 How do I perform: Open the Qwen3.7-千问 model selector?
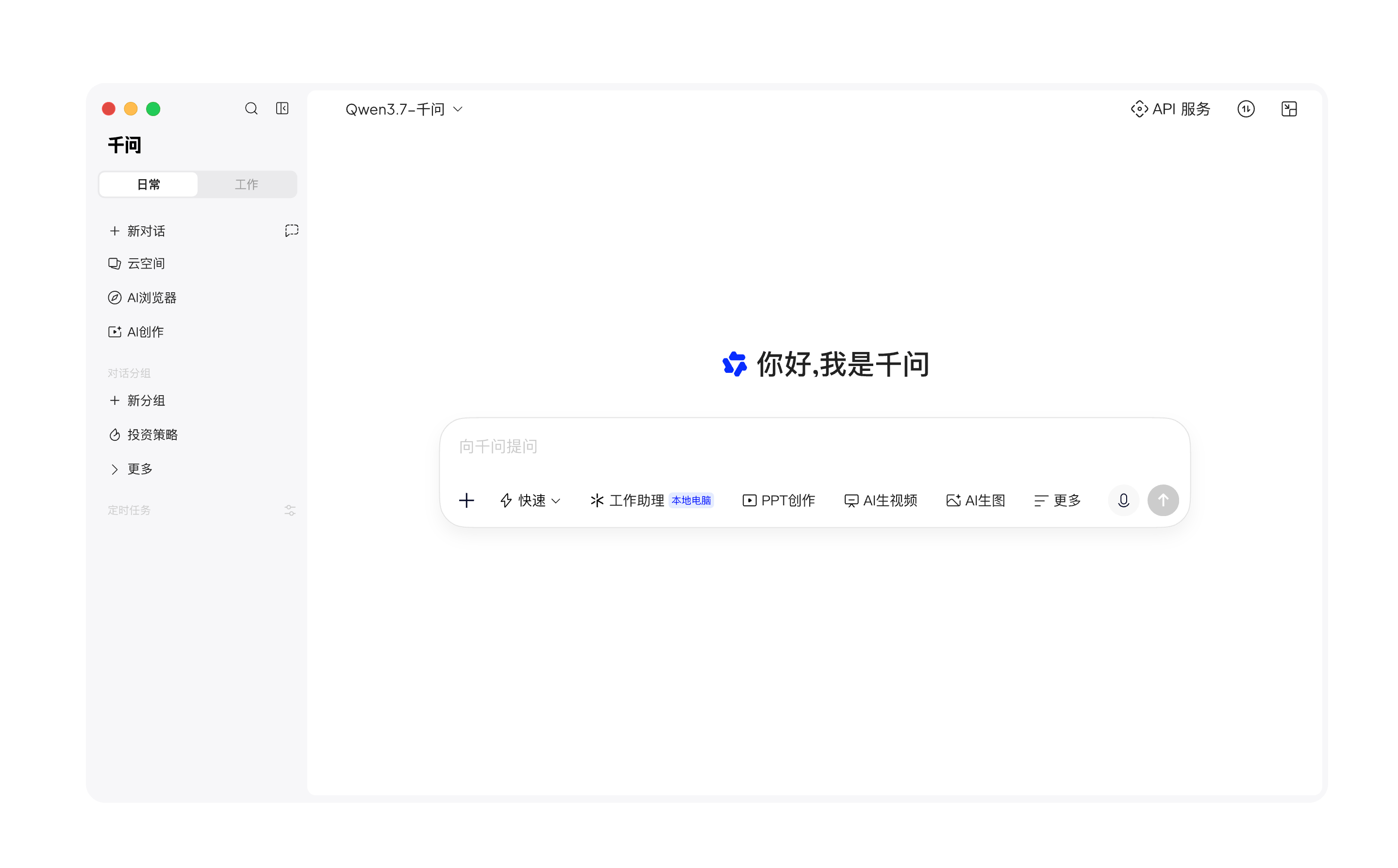point(404,109)
